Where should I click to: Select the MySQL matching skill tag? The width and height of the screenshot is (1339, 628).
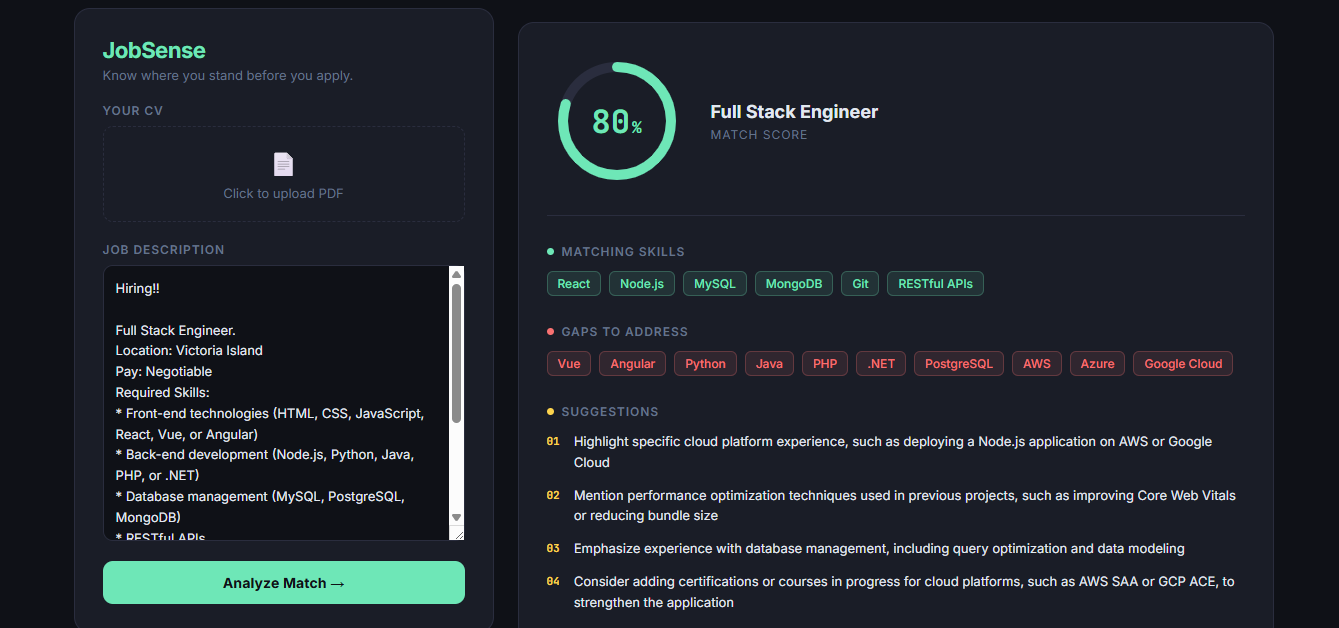[x=715, y=284]
